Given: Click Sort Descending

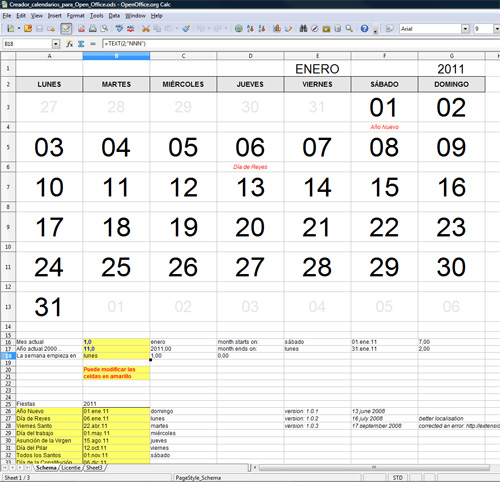Looking at the screenshot, I should [x=262, y=29].
